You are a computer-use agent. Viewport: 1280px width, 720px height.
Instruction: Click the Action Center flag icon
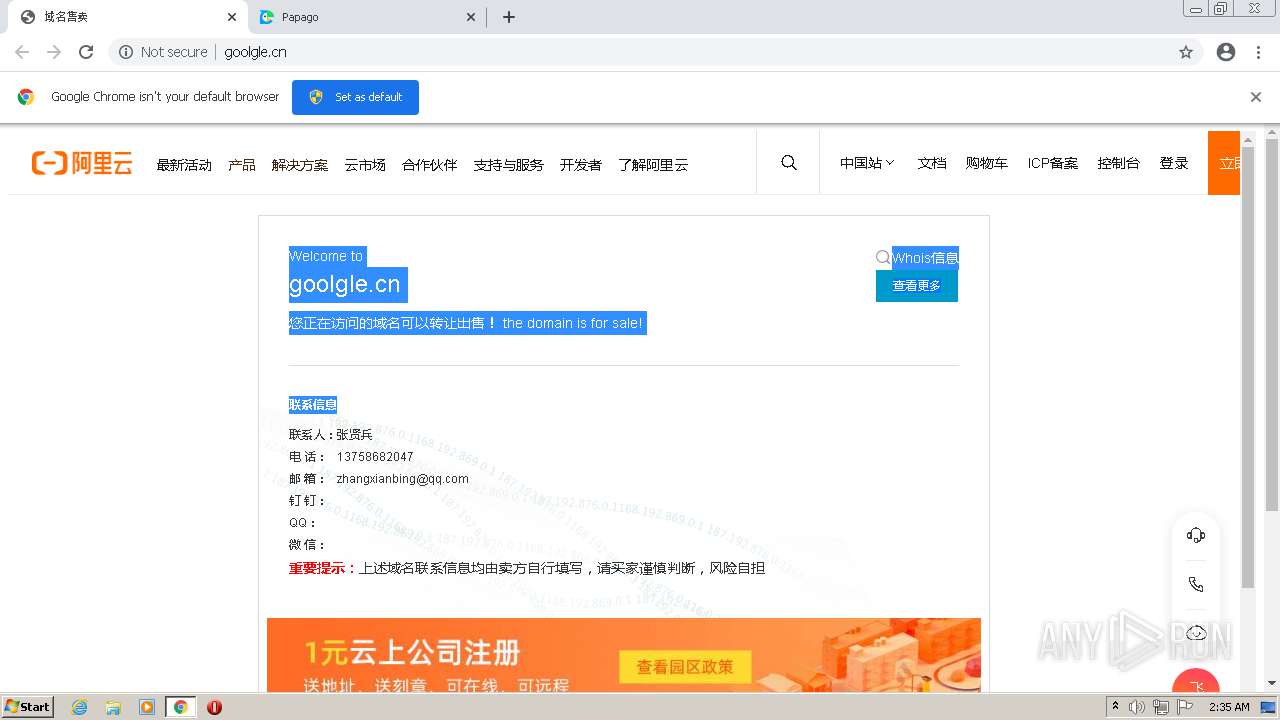click(x=1185, y=707)
